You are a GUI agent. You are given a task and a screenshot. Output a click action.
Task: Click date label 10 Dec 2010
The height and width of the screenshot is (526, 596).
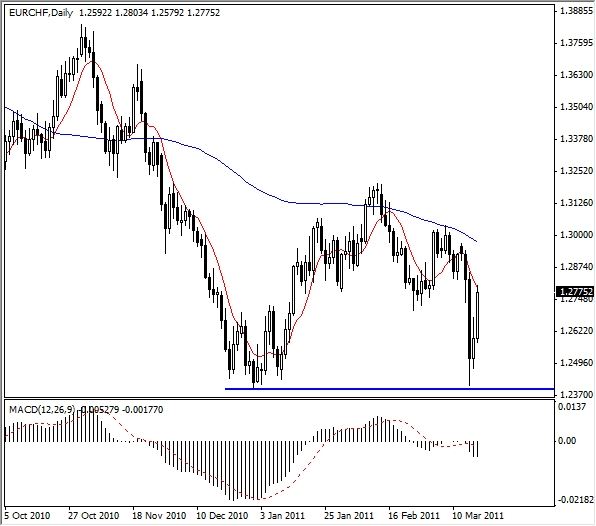click(222, 516)
